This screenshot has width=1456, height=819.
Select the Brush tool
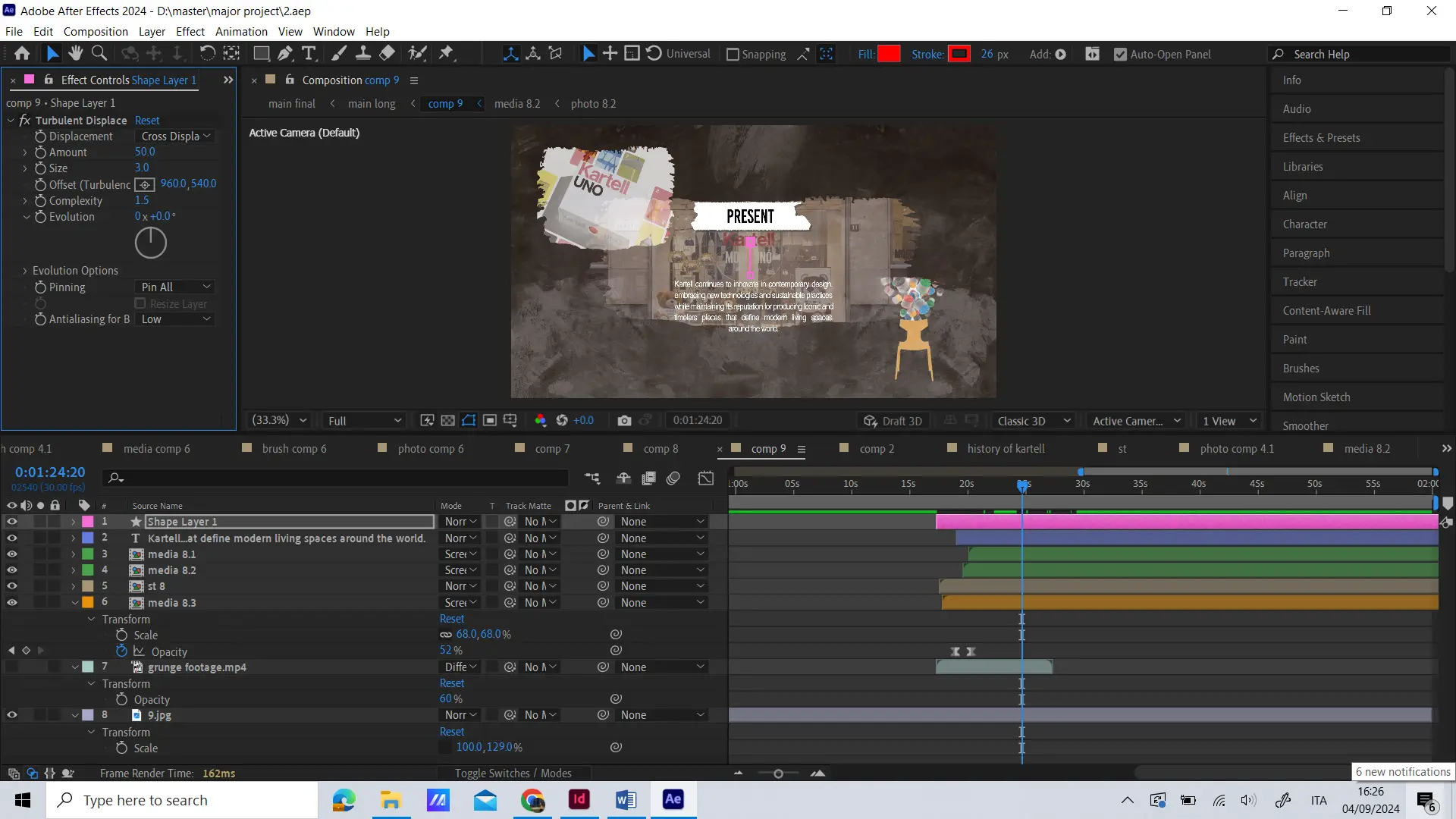point(339,54)
